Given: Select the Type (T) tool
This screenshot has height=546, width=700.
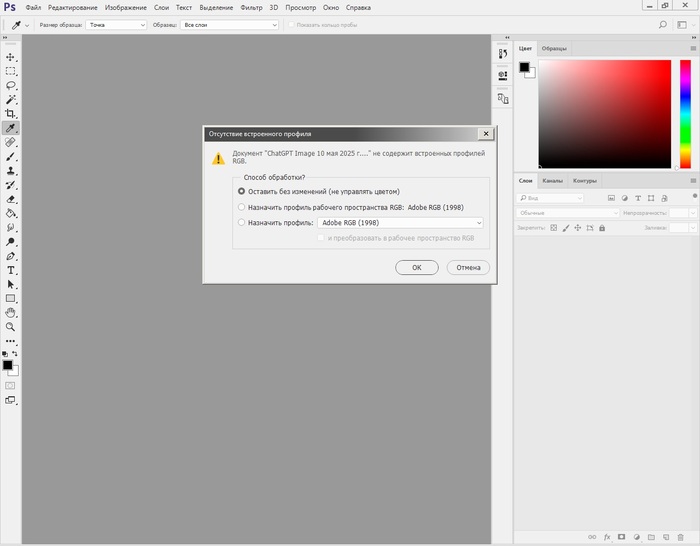Looking at the screenshot, I should (11, 270).
